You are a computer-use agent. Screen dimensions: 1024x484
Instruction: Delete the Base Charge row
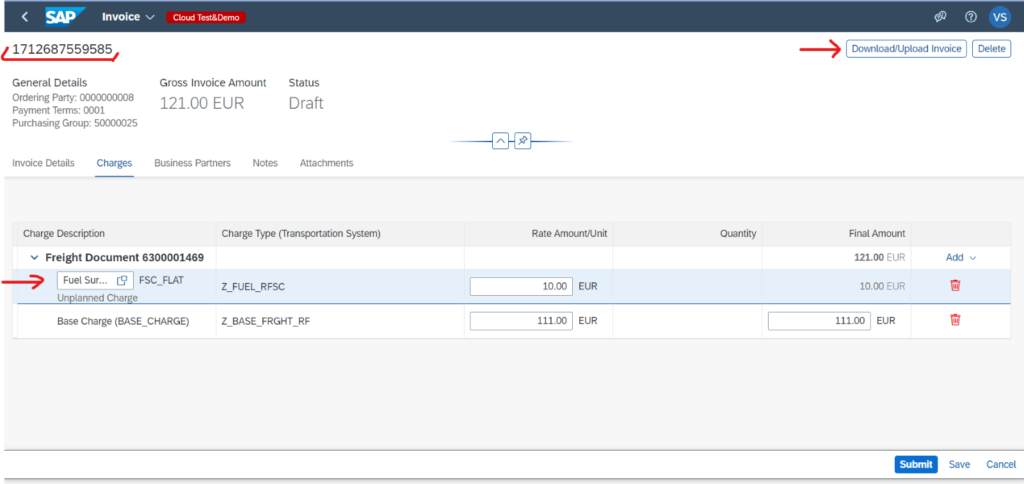coord(955,321)
